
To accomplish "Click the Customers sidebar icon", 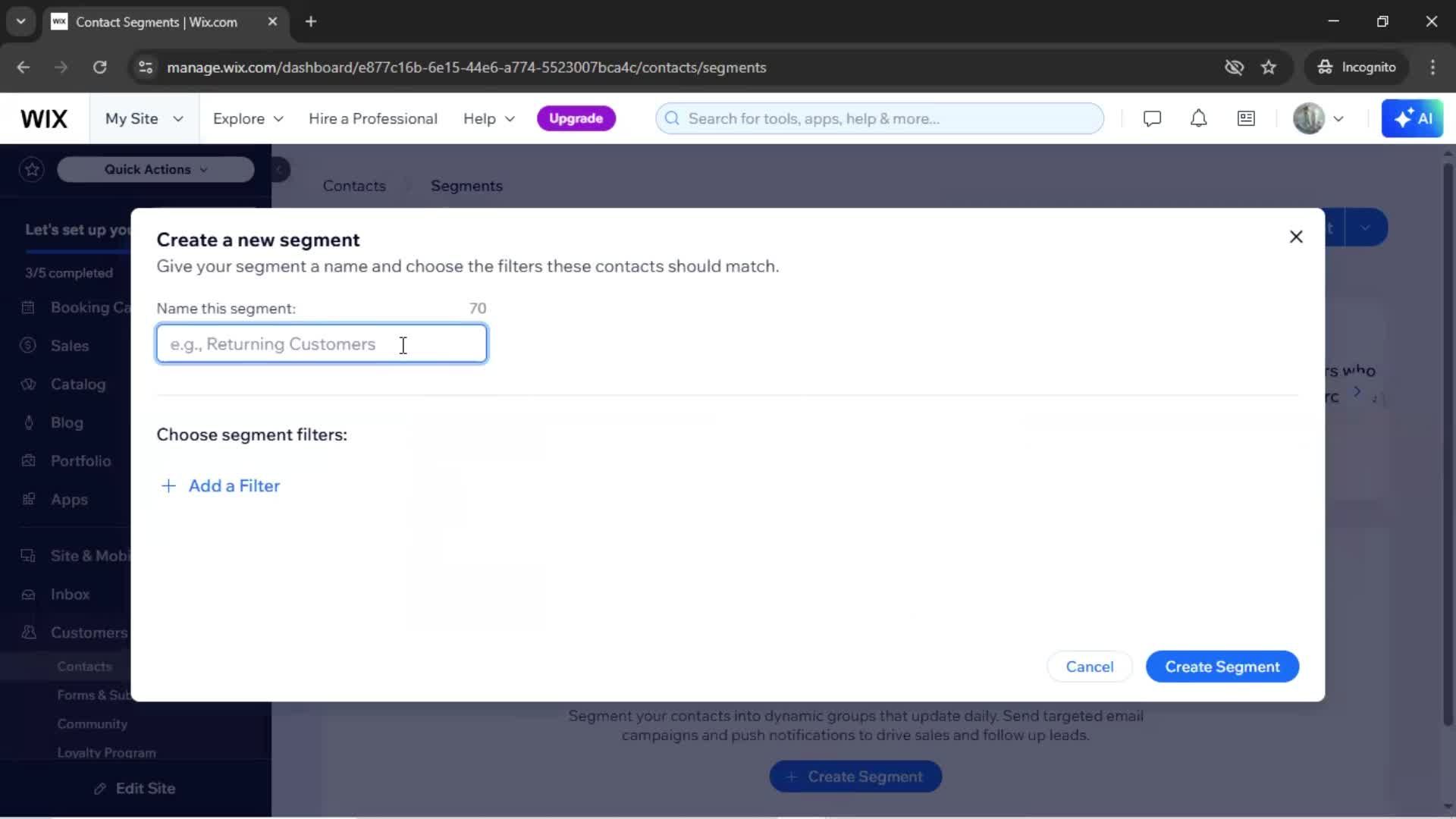I will point(28,632).
